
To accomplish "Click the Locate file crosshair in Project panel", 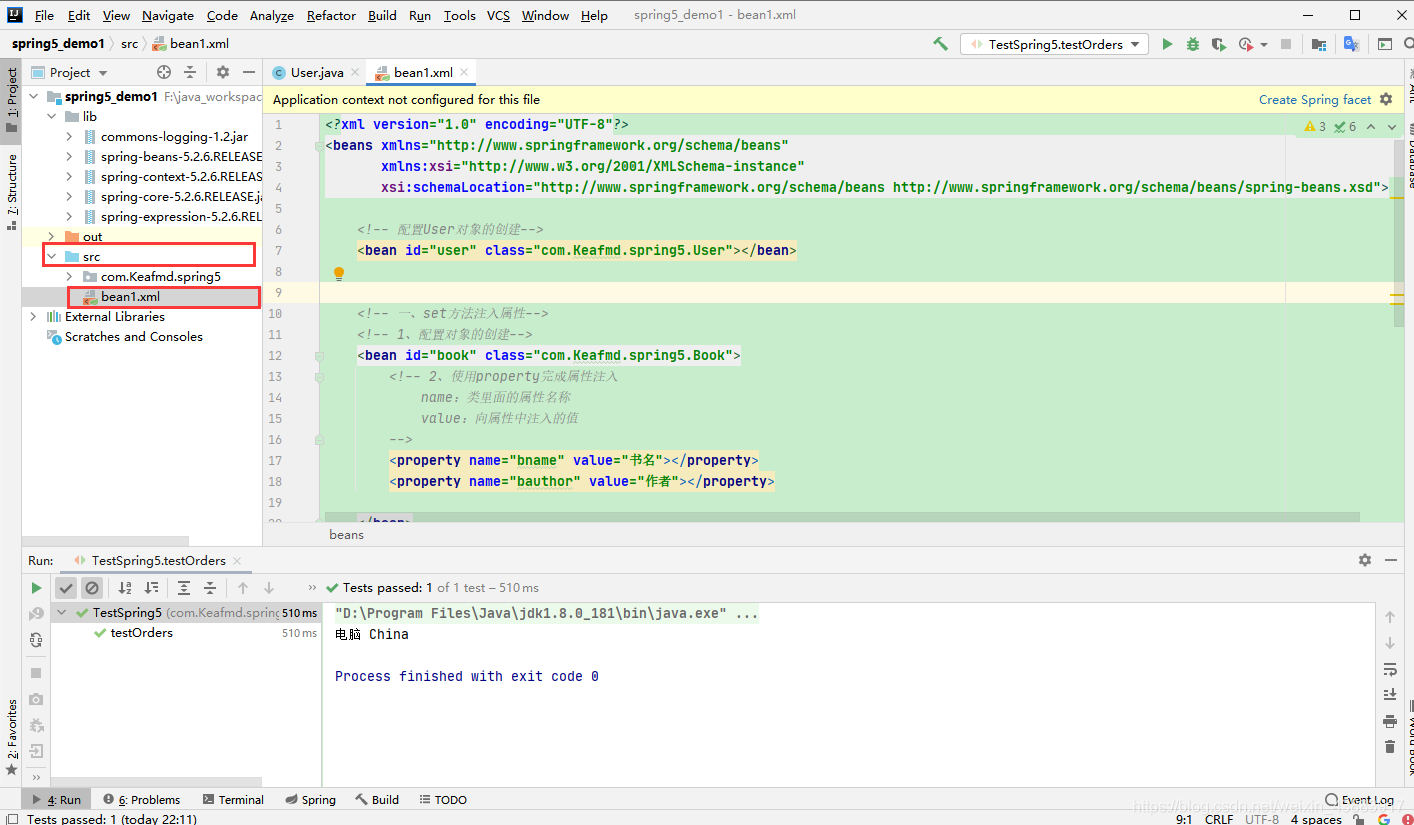I will coord(164,72).
